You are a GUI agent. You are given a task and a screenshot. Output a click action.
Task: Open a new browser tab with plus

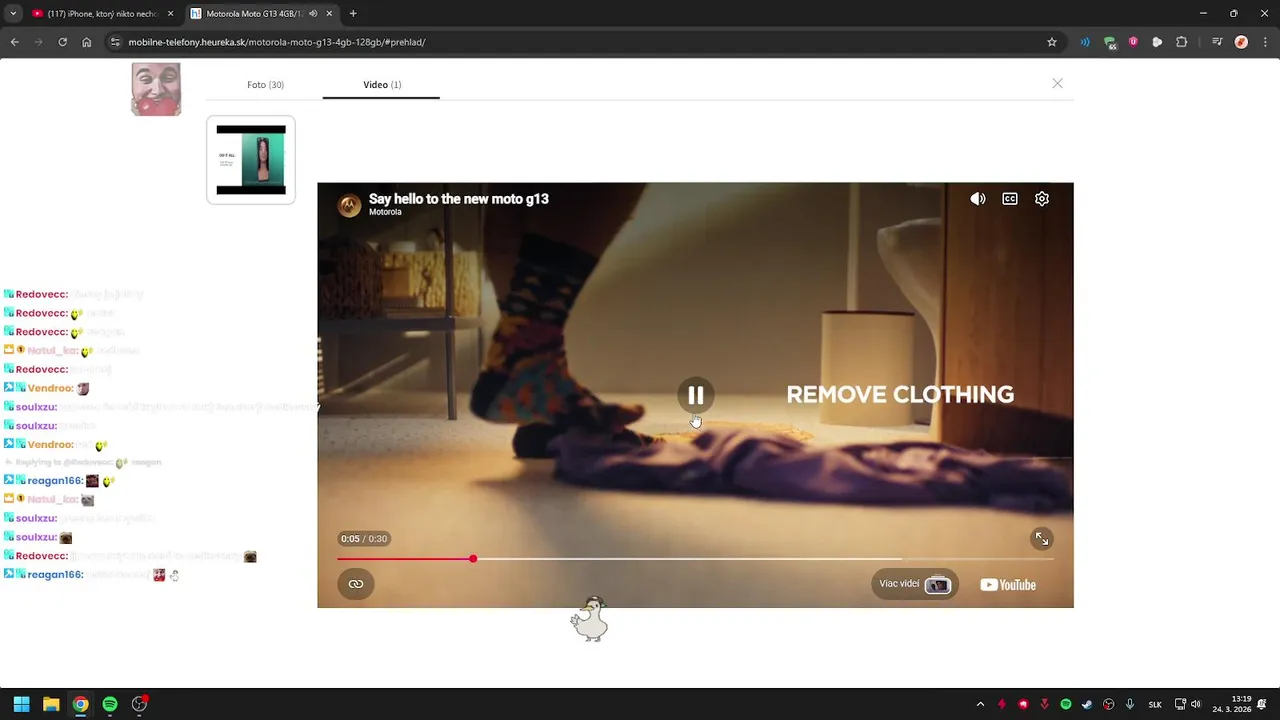tap(353, 14)
